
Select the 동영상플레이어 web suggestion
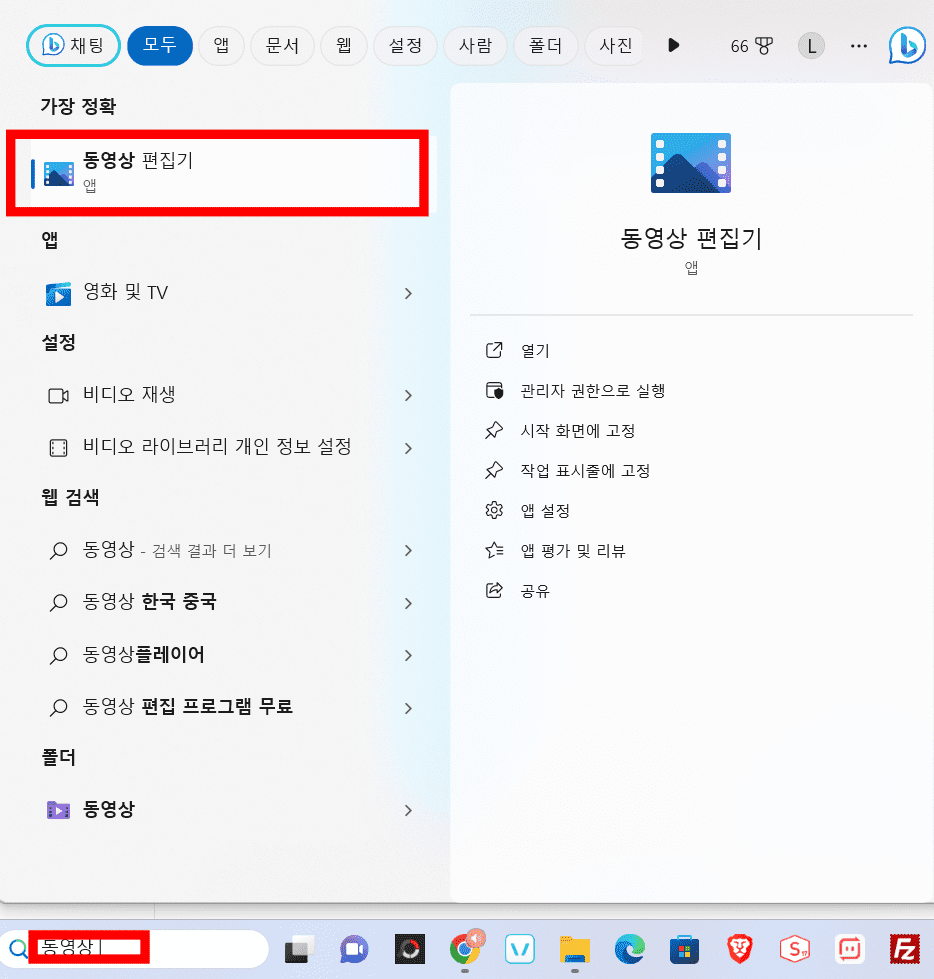coord(217,655)
